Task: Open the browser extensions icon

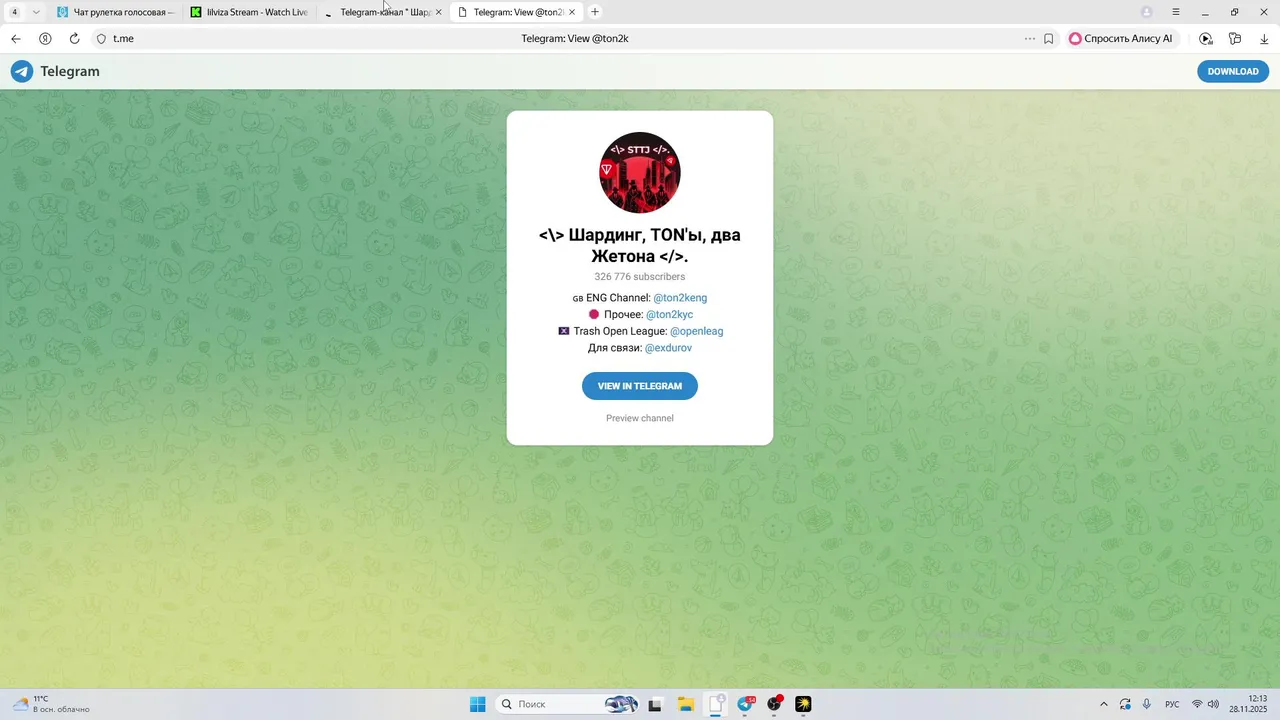Action: click(x=1235, y=39)
